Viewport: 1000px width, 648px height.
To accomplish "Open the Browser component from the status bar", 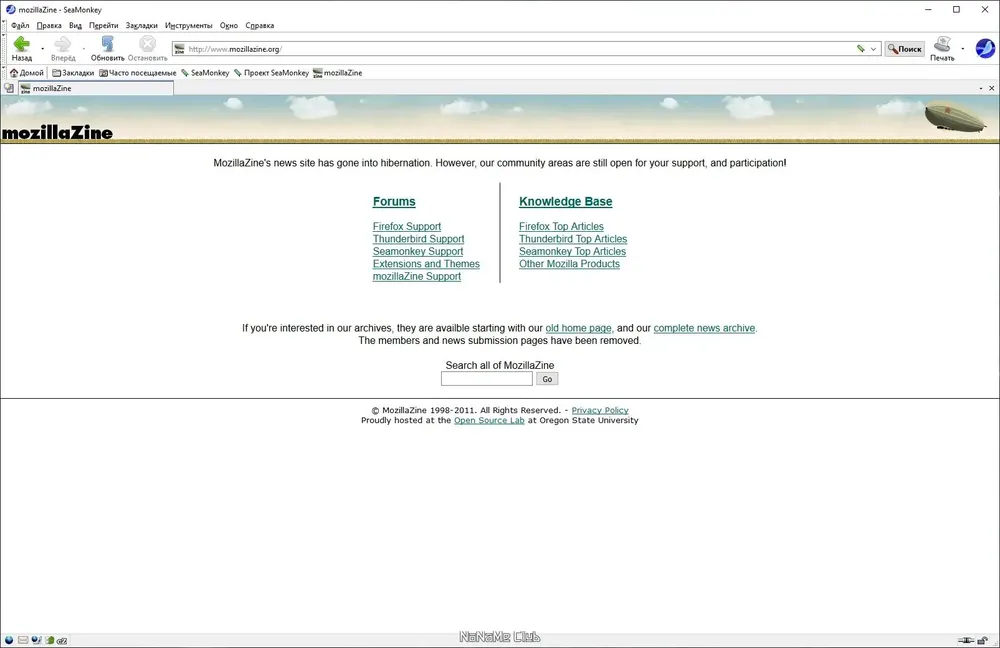I will click(9, 640).
